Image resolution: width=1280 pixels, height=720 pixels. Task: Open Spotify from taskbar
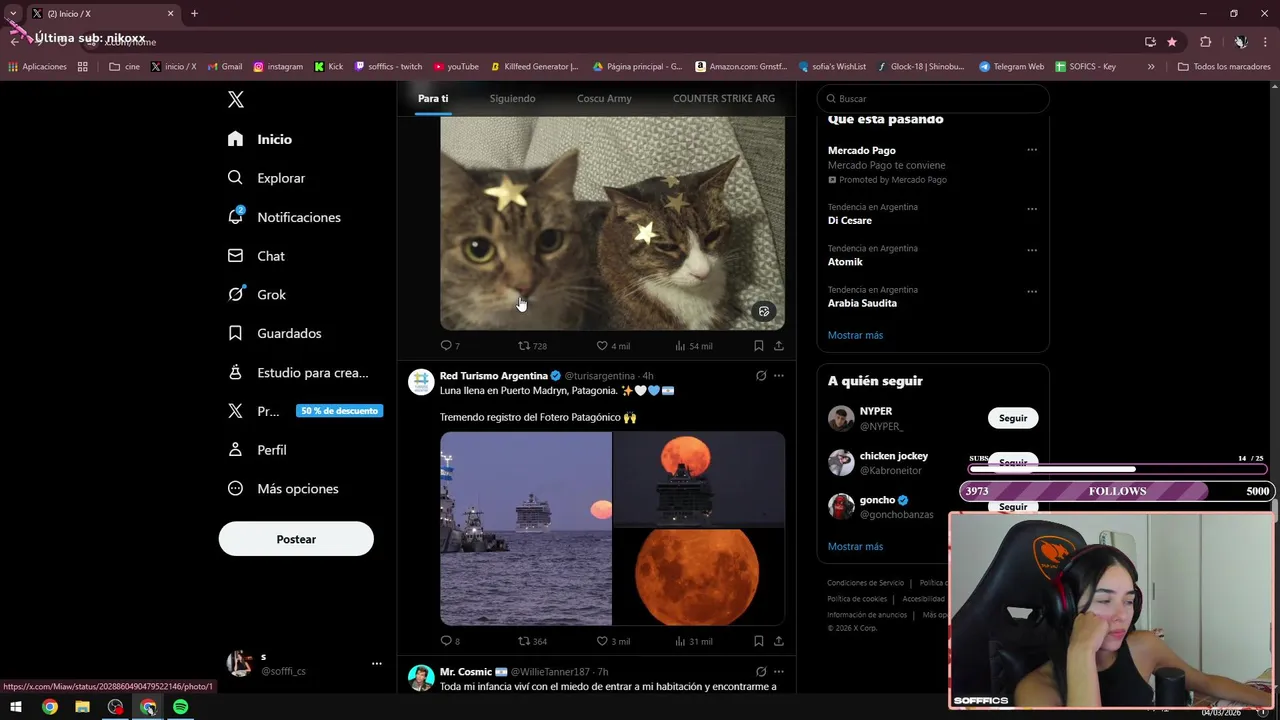[180, 707]
